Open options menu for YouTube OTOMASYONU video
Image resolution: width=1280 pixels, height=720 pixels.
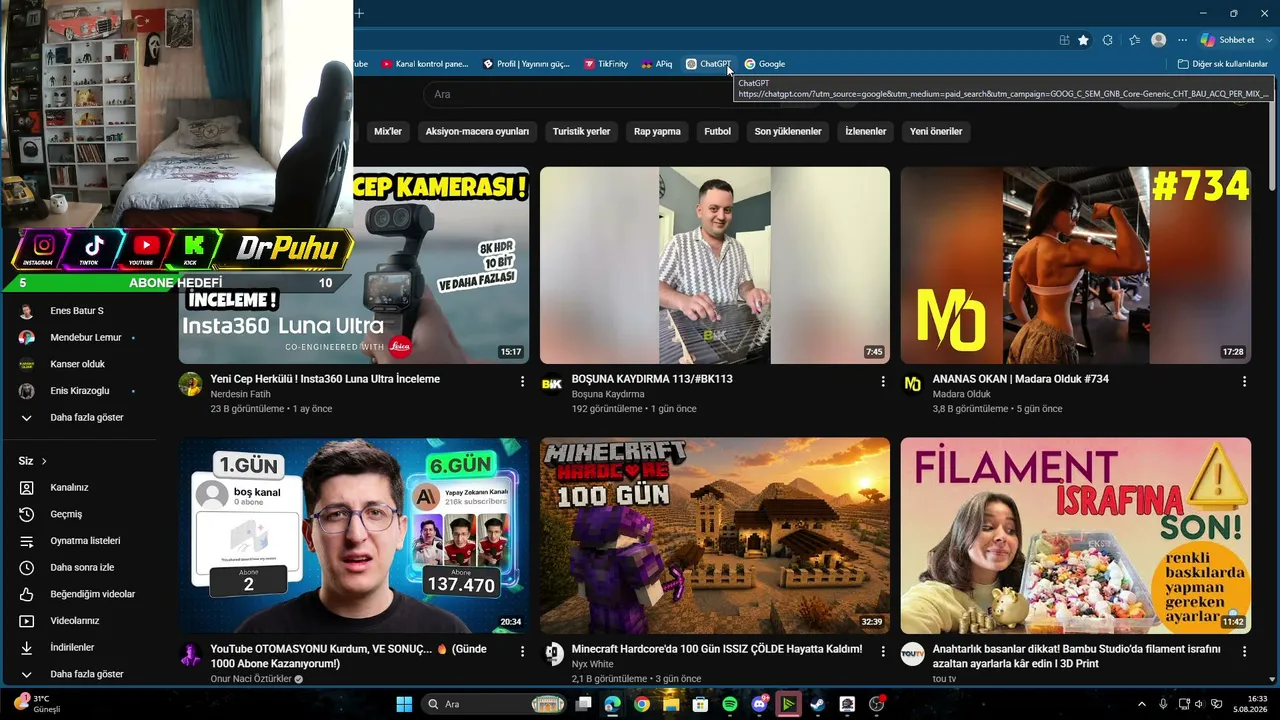coord(522,651)
